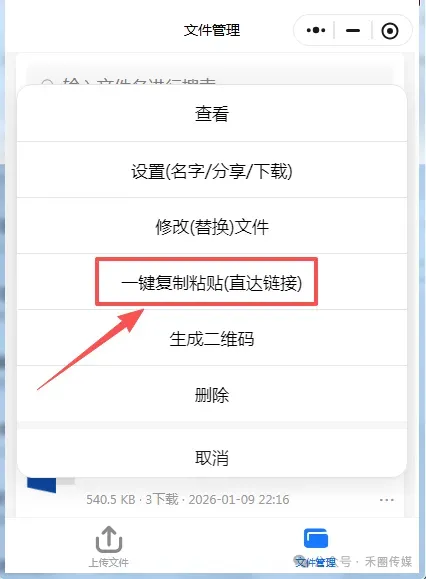426x579 pixels.
Task: Tap the 文件管理 page title
Action: click(x=212, y=30)
